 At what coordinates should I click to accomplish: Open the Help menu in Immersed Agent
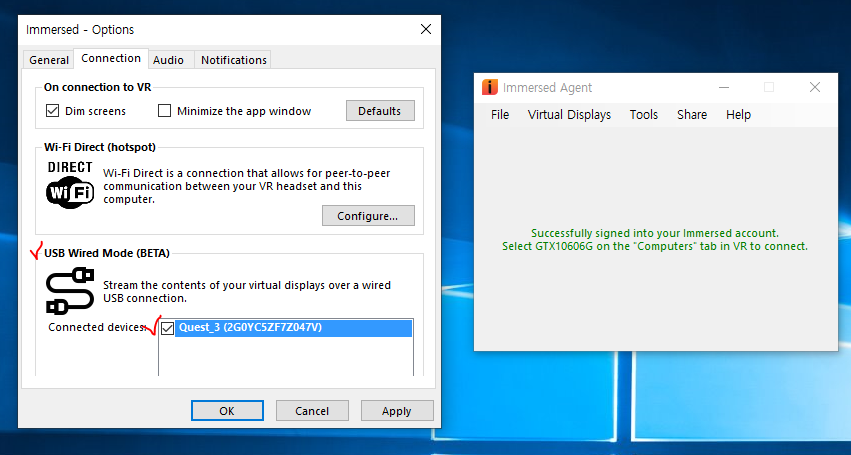tap(738, 115)
